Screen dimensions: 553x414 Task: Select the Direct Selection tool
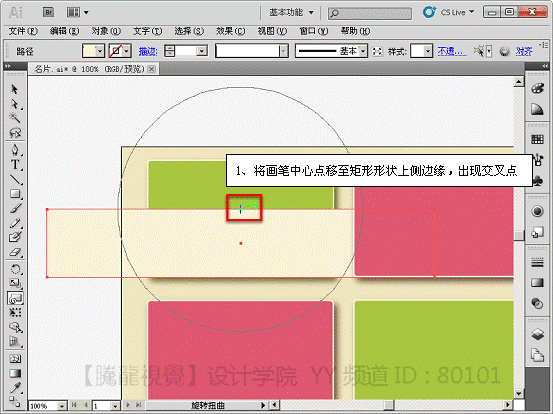click(15, 104)
